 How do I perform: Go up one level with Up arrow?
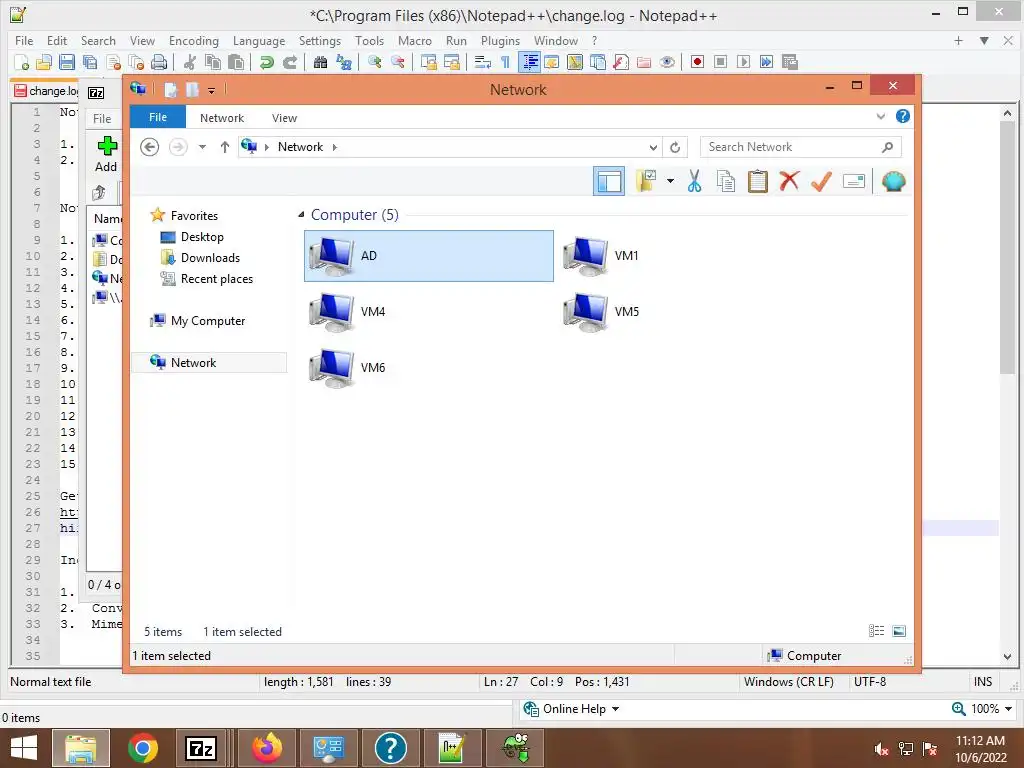coord(225,147)
